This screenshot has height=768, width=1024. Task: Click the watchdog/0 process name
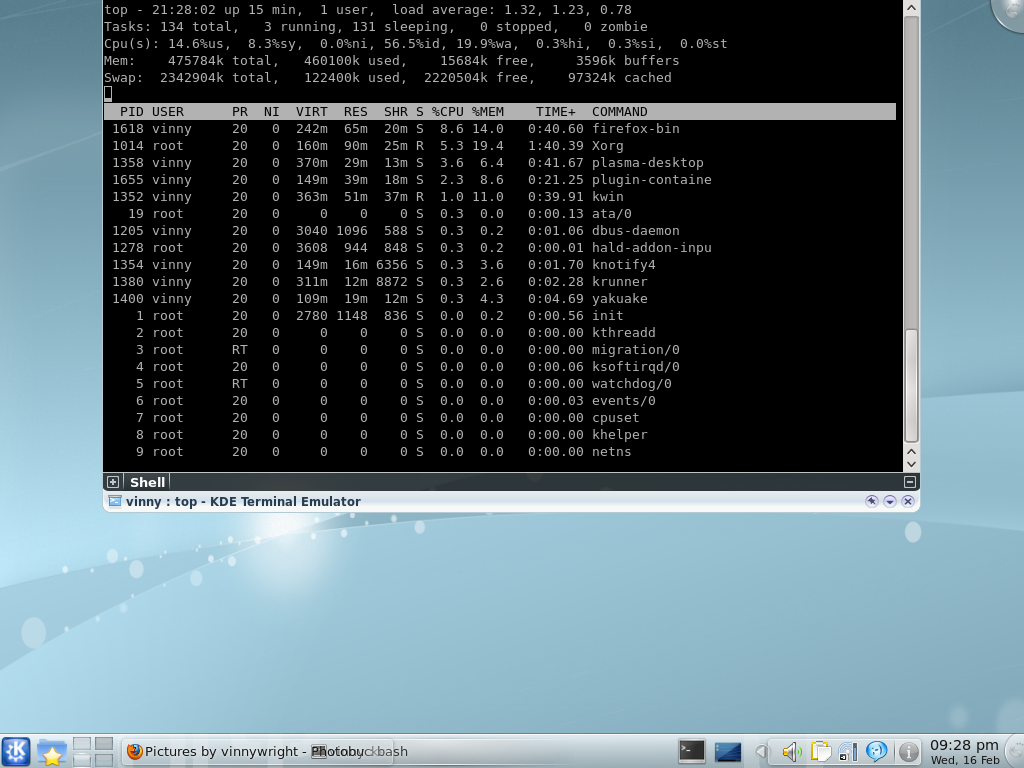[632, 383]
